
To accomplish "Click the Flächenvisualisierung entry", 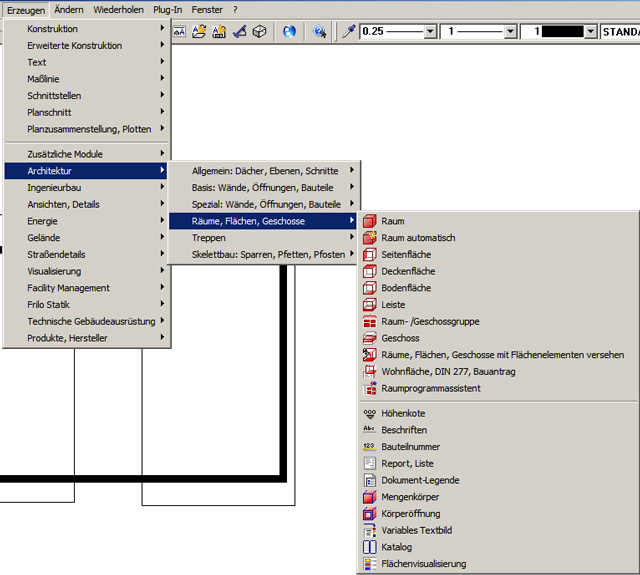I will pos(423,564).
